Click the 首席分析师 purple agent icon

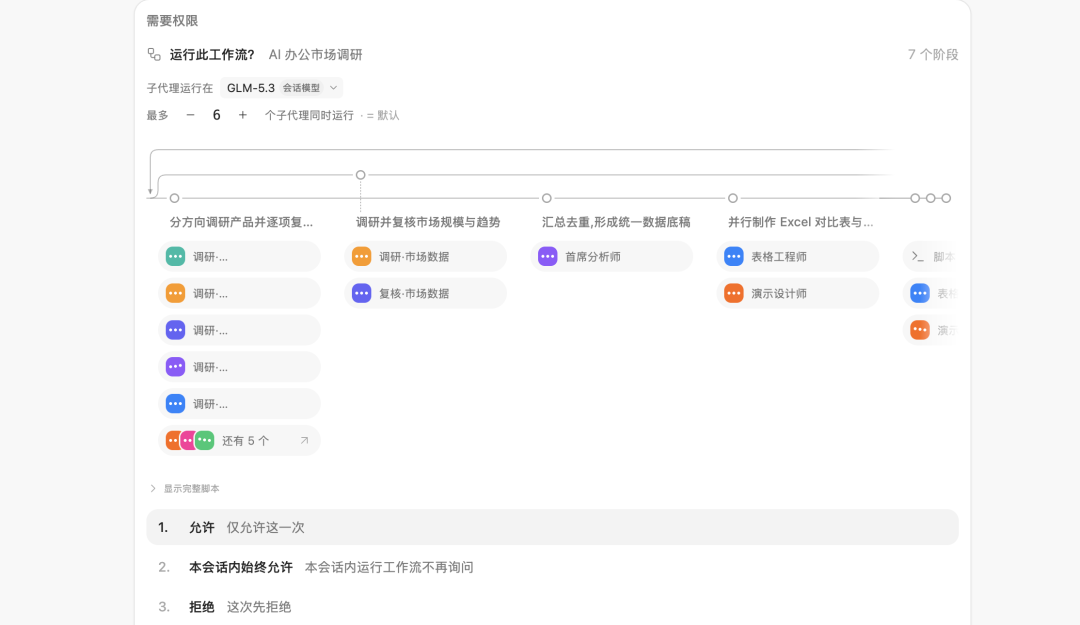pyautogui.click(x=548, y=256)
